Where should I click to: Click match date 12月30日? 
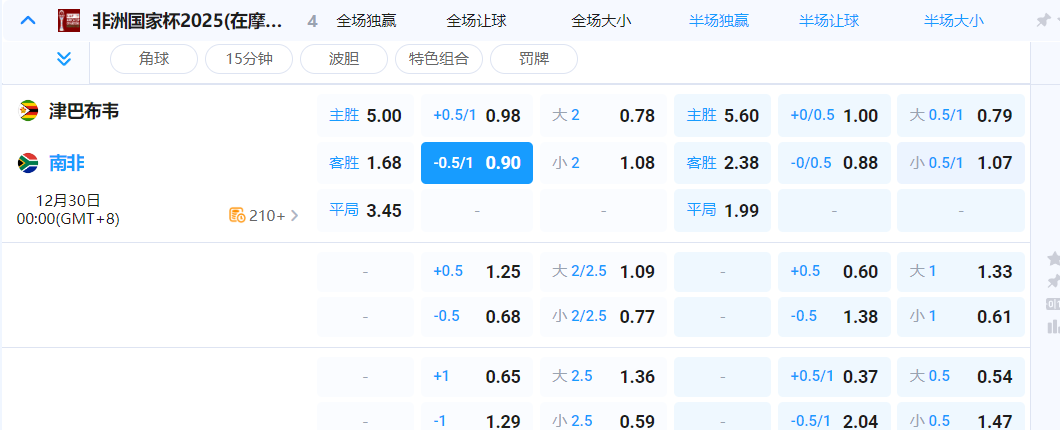68,201
